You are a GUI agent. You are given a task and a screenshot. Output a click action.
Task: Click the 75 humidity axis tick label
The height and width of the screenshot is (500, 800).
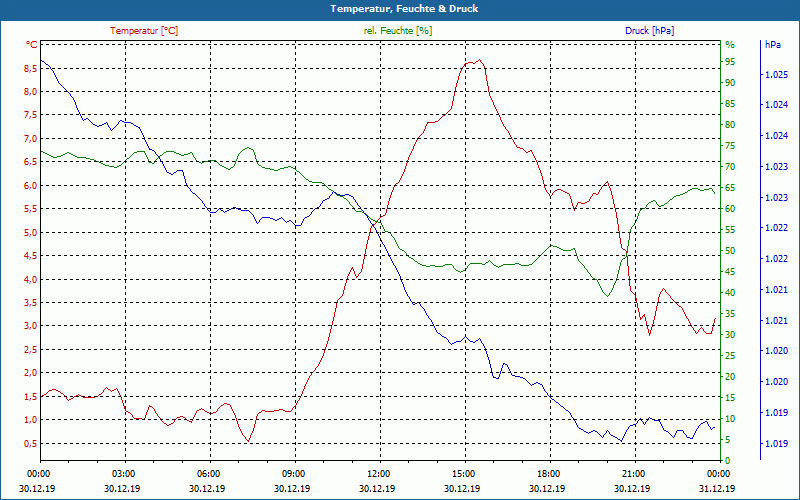tap(730, 146)
